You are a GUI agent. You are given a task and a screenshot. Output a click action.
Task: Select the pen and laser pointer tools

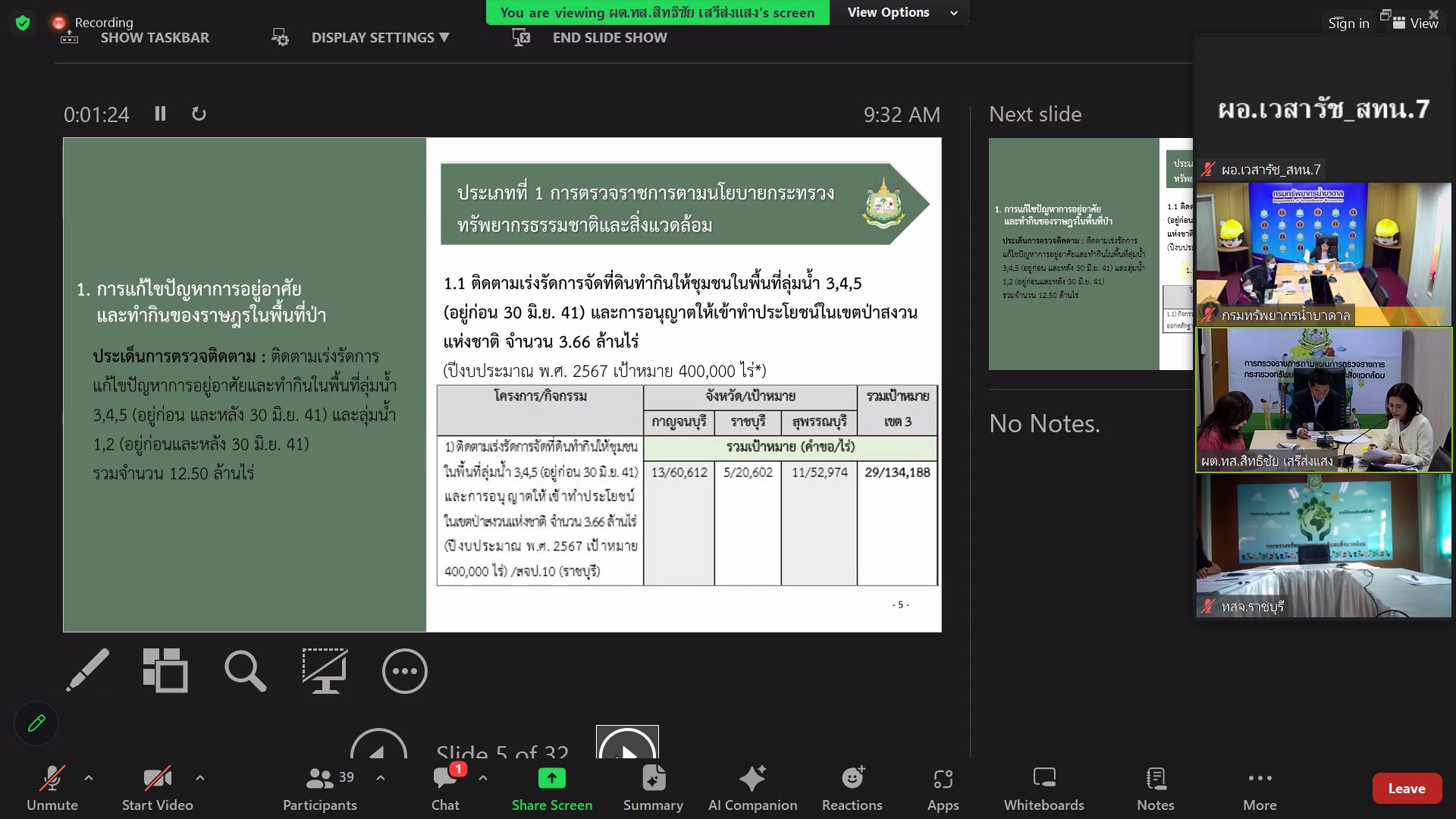(x=87, y=670)
